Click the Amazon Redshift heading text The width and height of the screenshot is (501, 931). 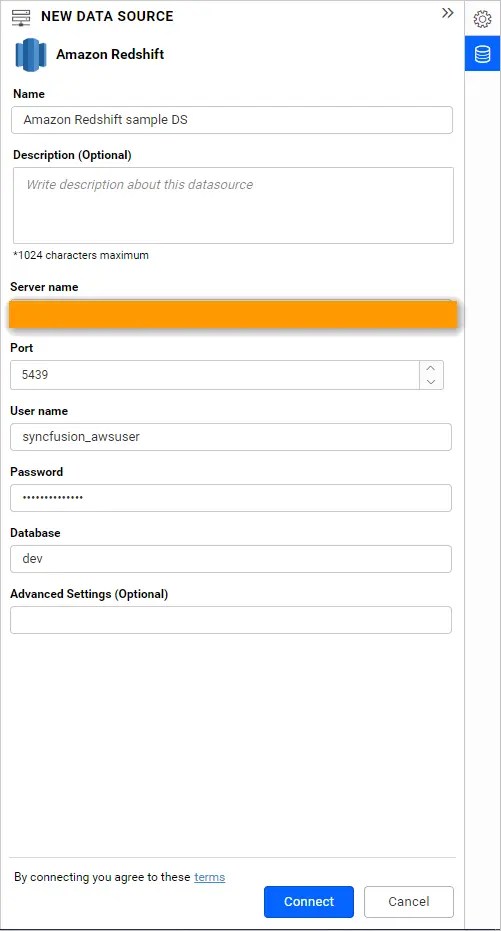tap(110, 55)
